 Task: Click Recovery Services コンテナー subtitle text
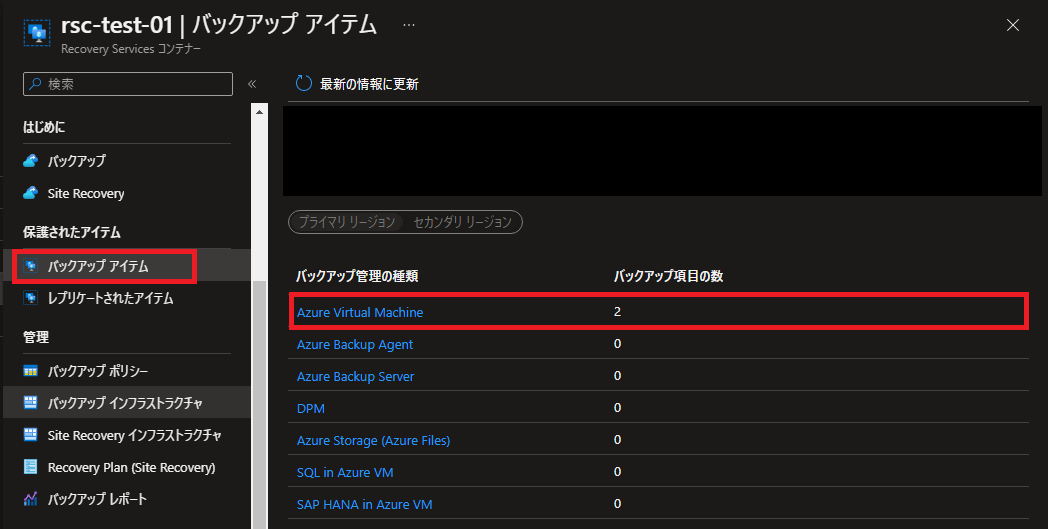tap(131, 49)
